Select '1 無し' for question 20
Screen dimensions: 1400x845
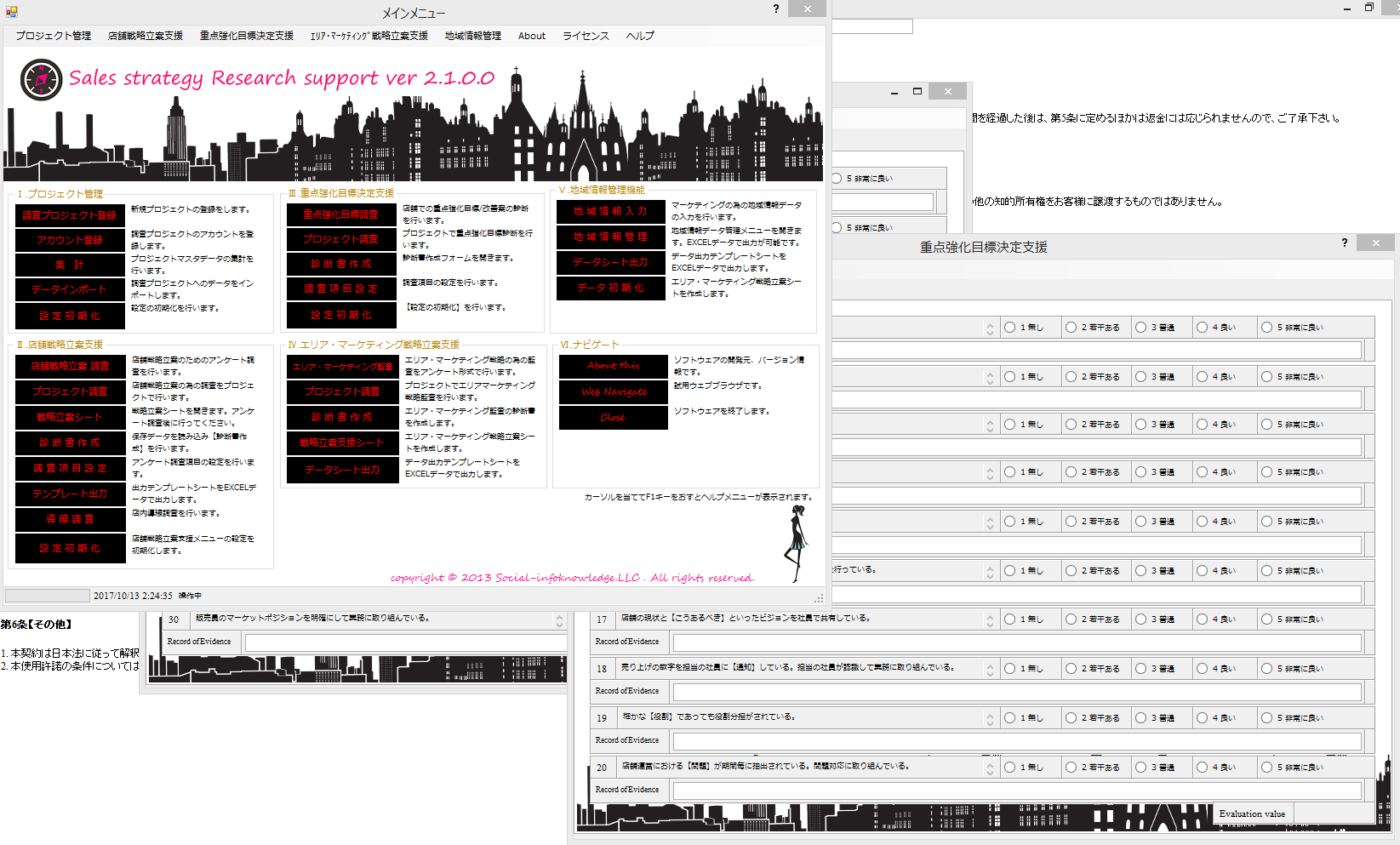click(1009, 768)
